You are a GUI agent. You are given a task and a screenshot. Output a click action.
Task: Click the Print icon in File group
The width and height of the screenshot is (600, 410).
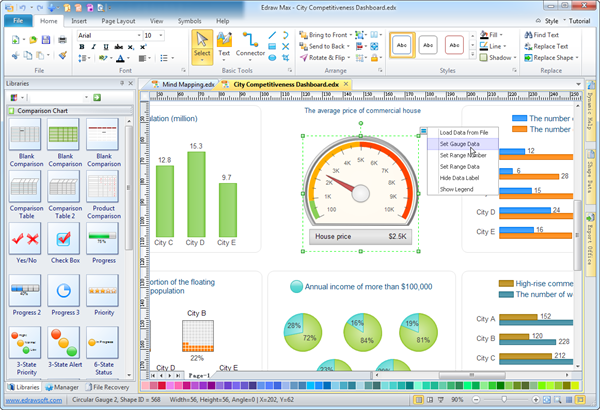(62, 39)
